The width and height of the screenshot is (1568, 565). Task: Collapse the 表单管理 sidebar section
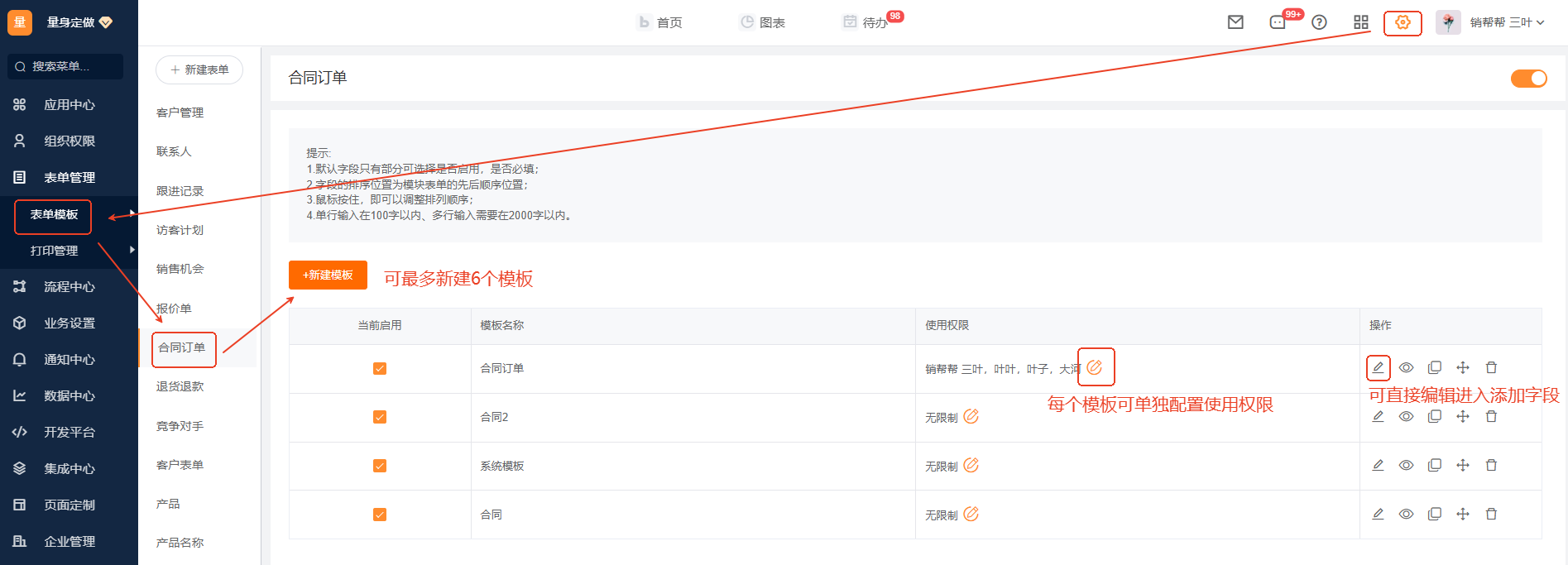(69, 178)
